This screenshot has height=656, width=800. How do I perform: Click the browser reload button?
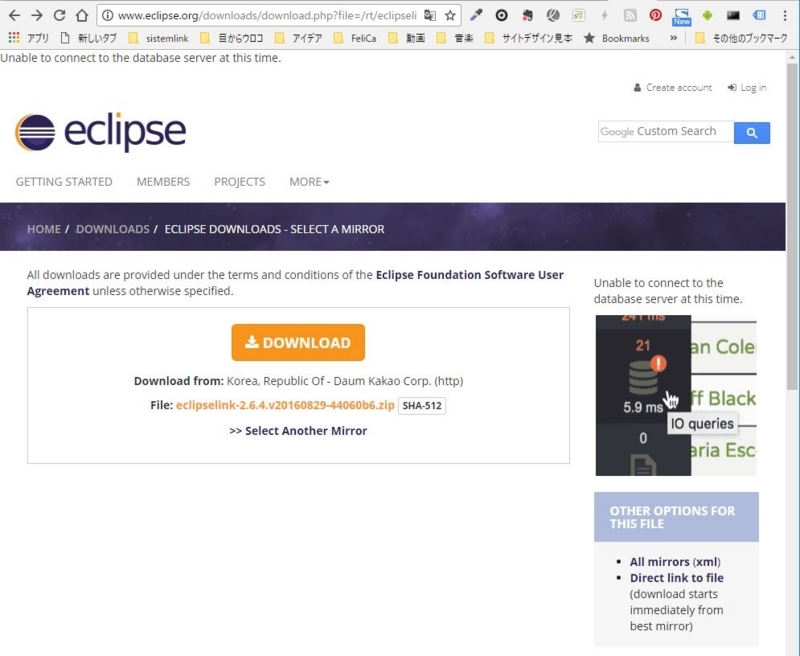60,16
